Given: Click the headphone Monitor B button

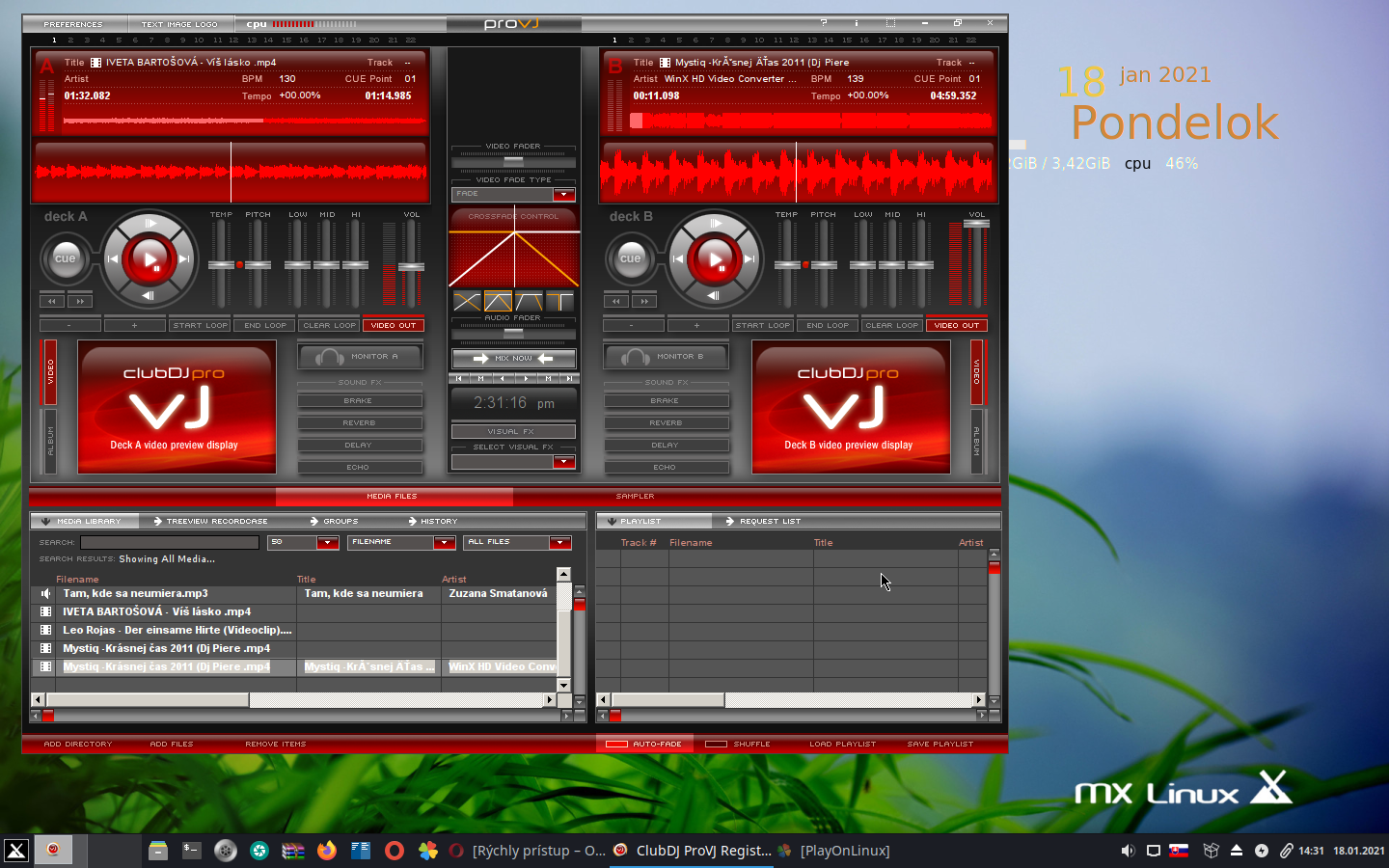Looking at the screenshot, I should click(667, 357).
